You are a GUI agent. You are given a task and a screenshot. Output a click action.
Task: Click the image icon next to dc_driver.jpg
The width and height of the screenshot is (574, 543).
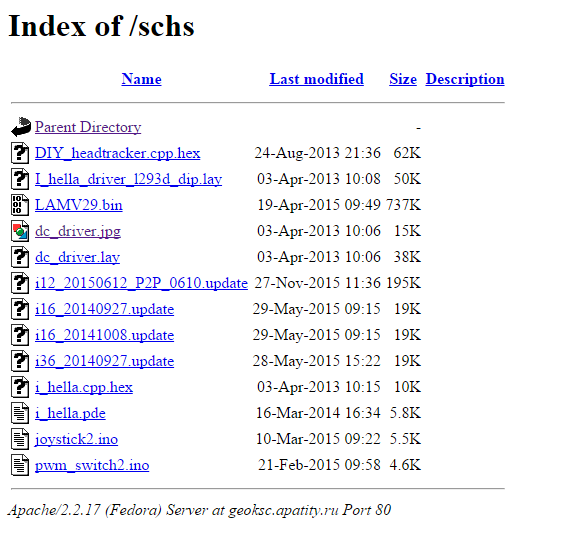[20, 231]
